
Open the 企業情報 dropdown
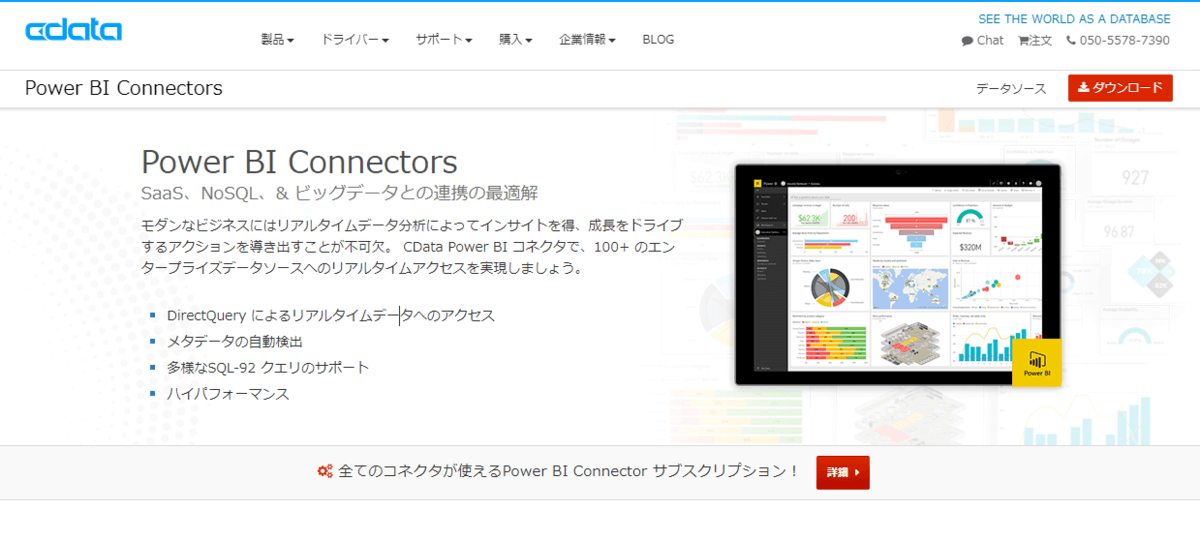click(x=587, y=40)
